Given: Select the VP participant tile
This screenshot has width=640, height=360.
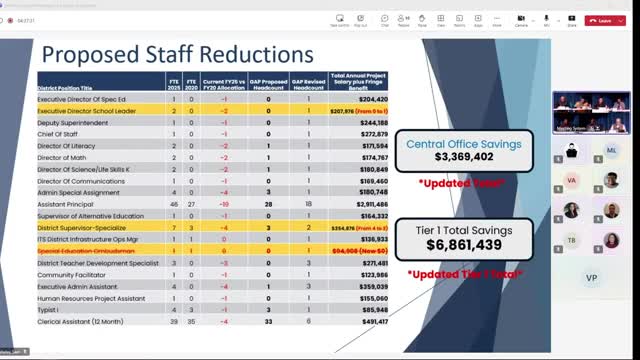Looking at the screenshot, I should [x=591, y=278].
